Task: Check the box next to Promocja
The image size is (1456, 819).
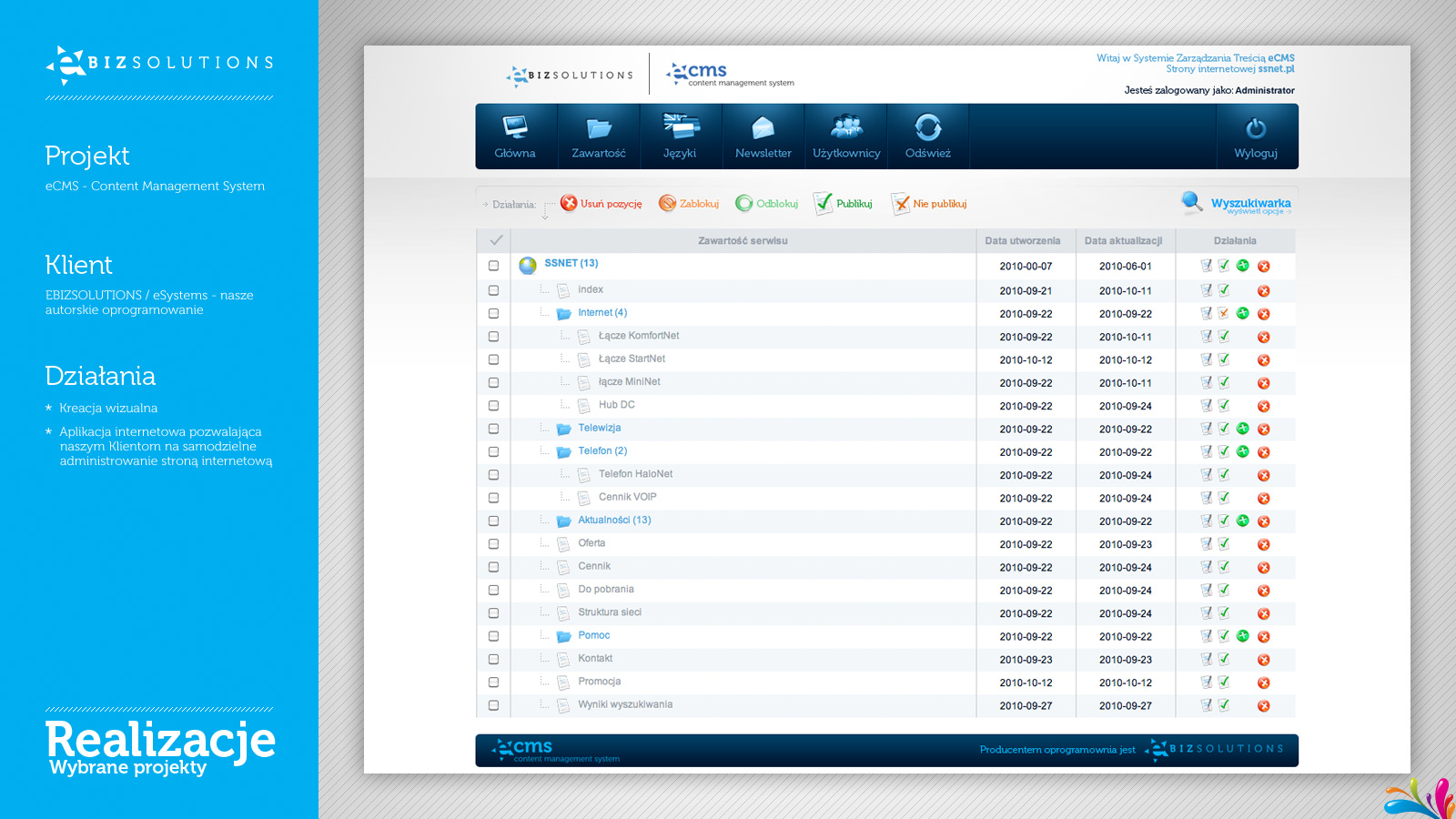Action: pyautogui.click(x=493, y=682)
